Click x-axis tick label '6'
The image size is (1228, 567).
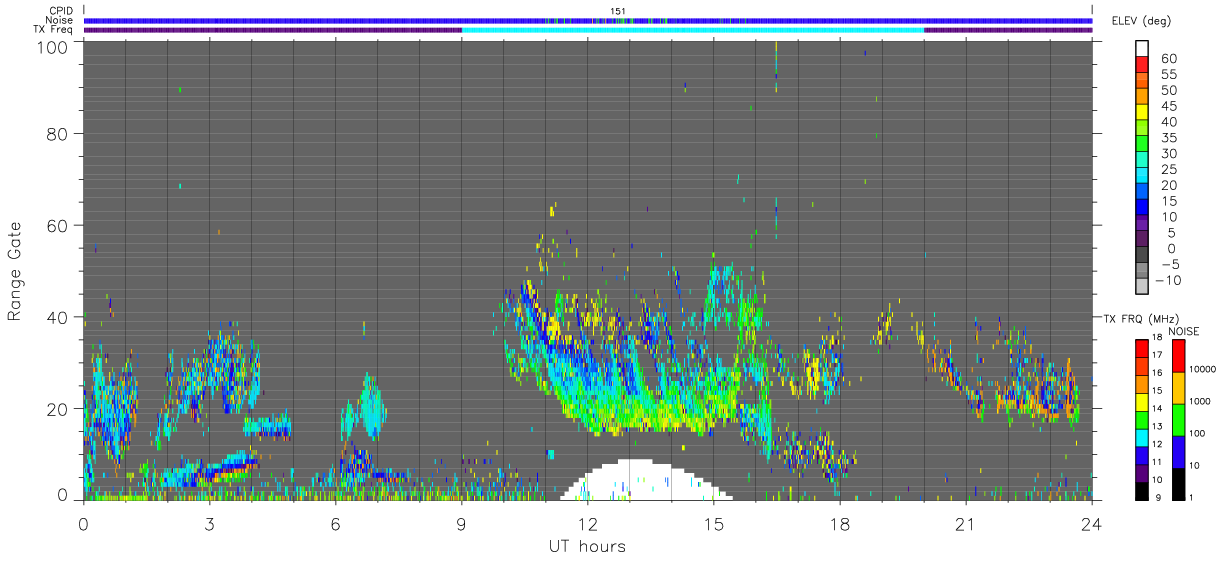tap(335, 524)
